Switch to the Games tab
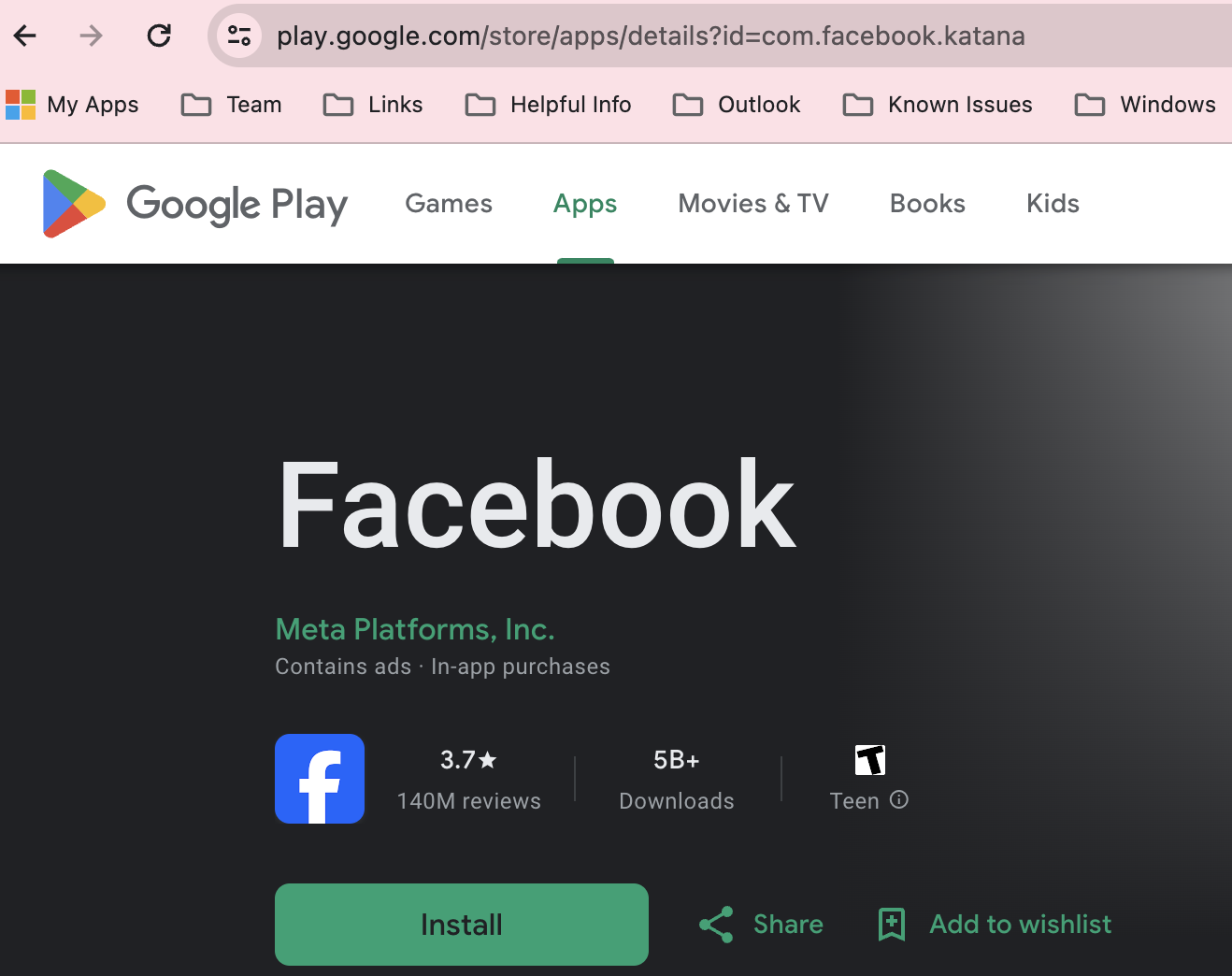 click(449, 204)
